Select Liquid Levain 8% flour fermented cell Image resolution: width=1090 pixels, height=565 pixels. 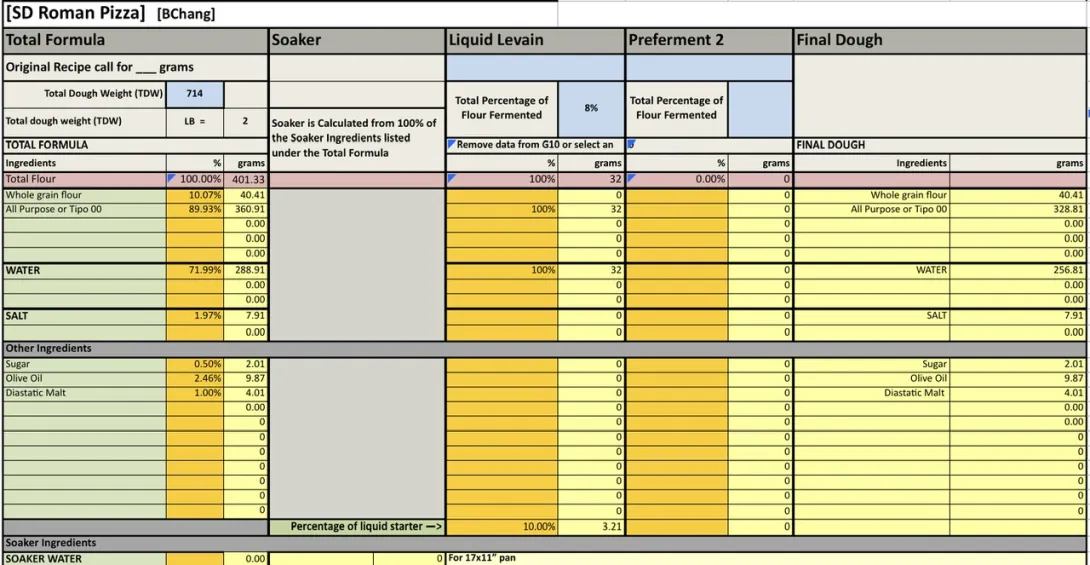point(591,108)
